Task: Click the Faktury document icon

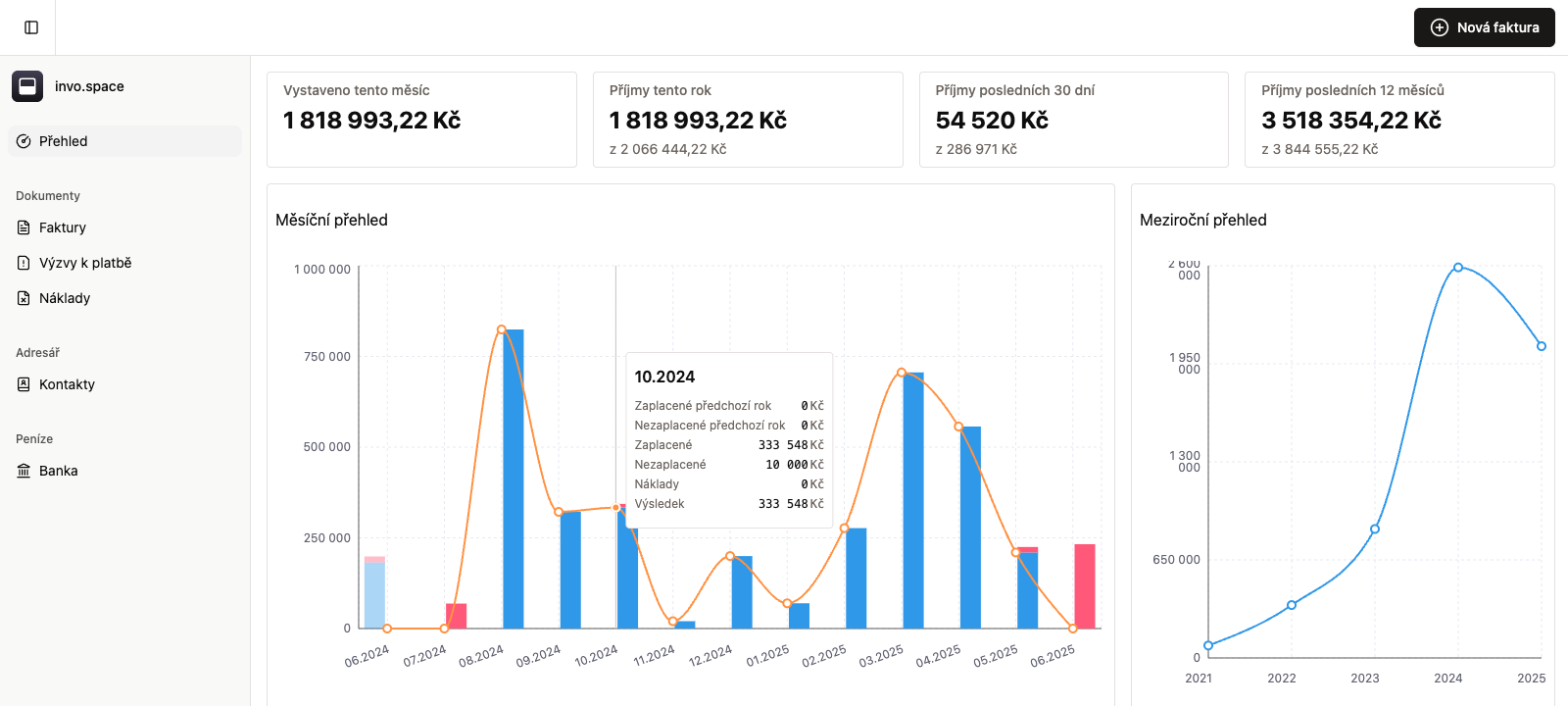Action: (x=24, y=227)
